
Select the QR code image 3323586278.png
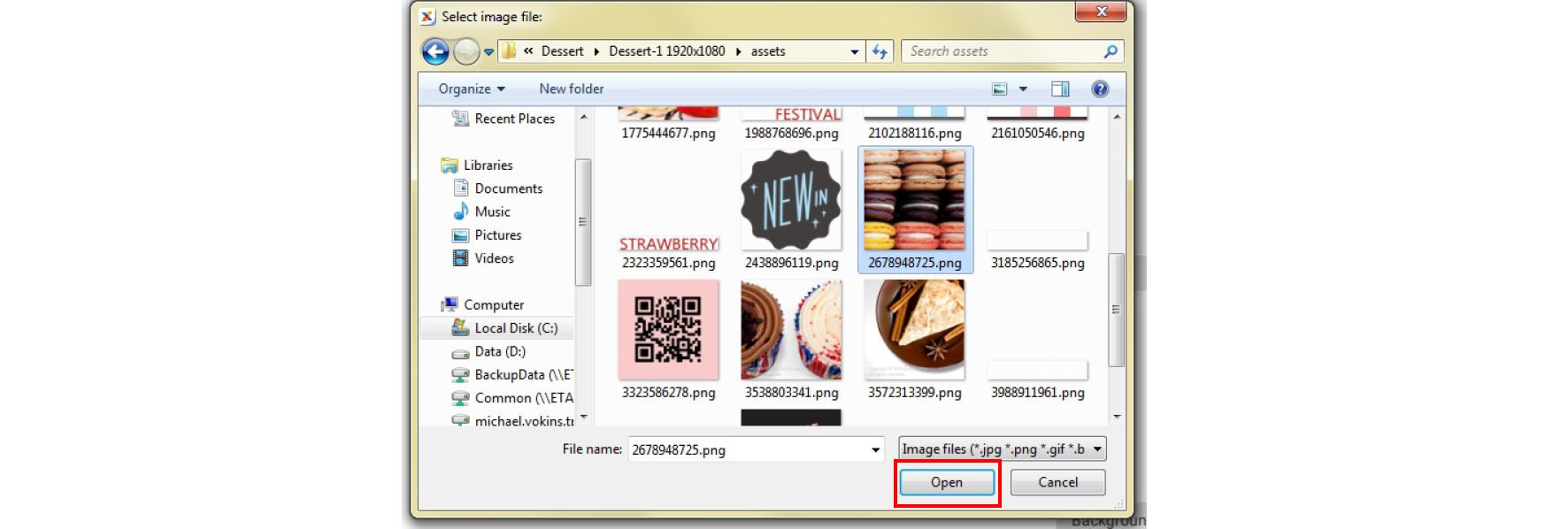pos(668,331)
